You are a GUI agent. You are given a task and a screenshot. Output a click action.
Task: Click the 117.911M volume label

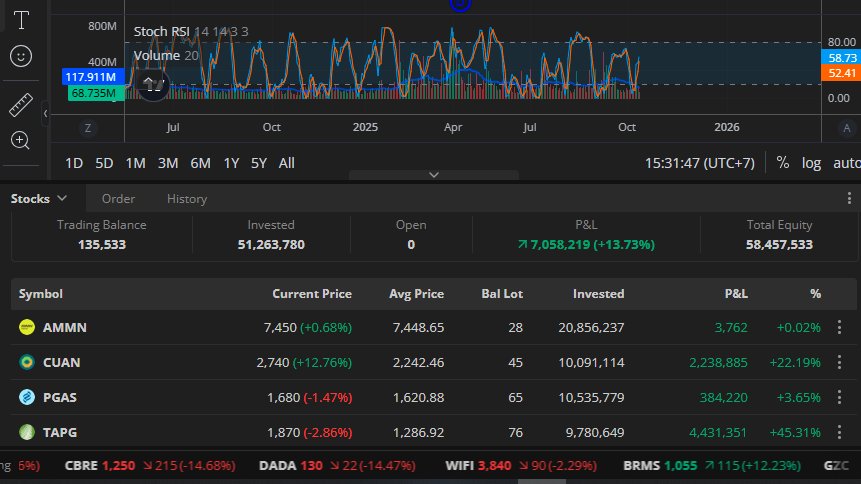(x=93, y=77)
